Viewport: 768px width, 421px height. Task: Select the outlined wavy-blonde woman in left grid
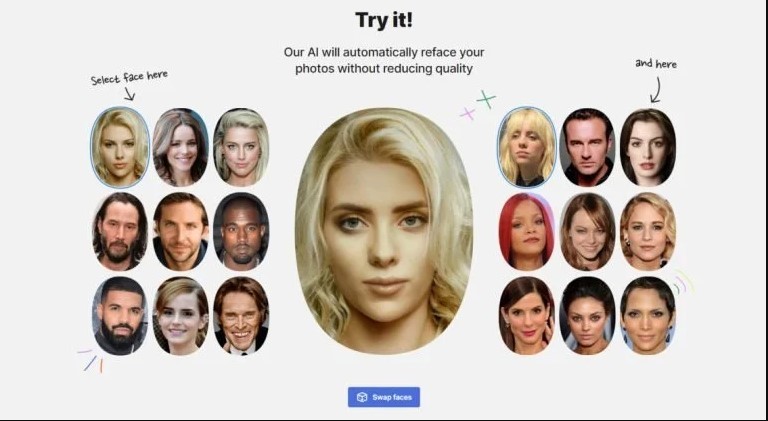coord(120,147)
